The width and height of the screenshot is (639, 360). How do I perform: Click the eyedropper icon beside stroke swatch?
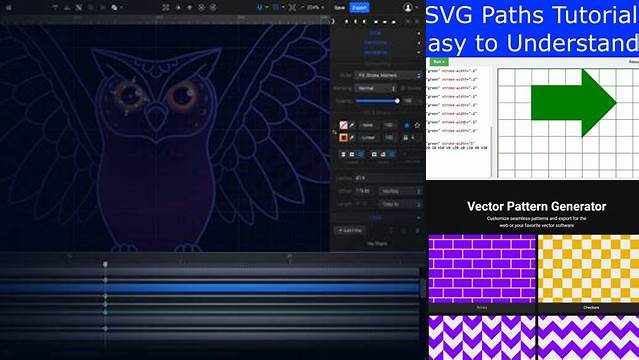click(352, 138)
